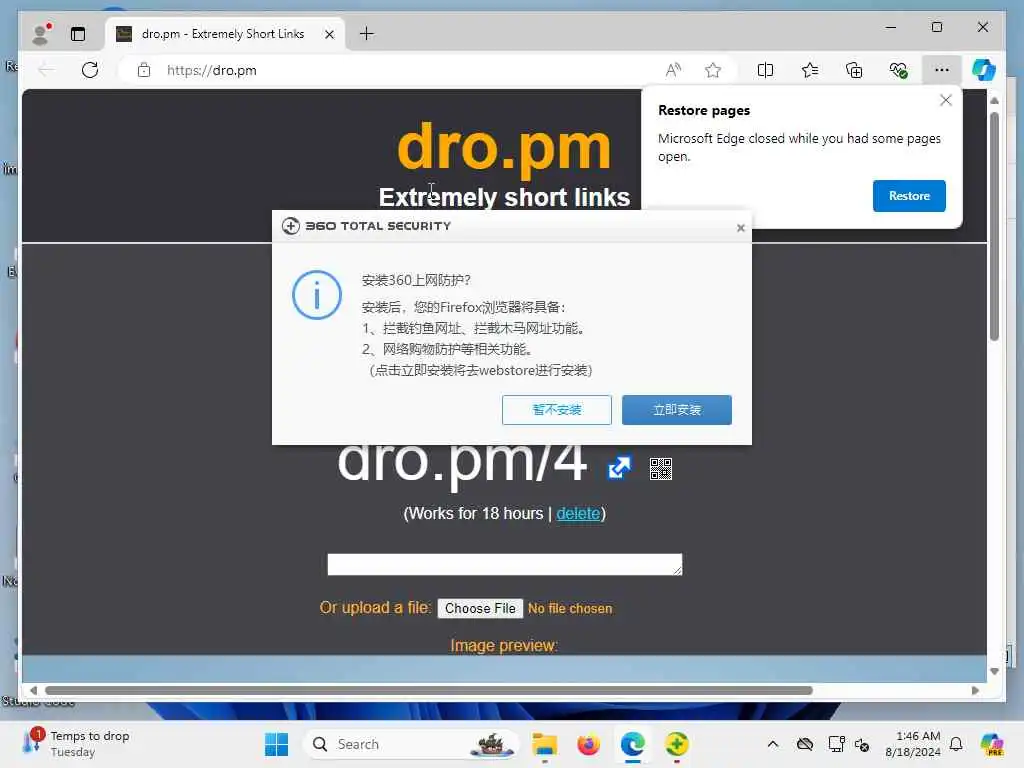The image size is (1024, 768).
Task: Click the horizontal page scrollbar
Action: pyautogui.click(x=429, y=690)
